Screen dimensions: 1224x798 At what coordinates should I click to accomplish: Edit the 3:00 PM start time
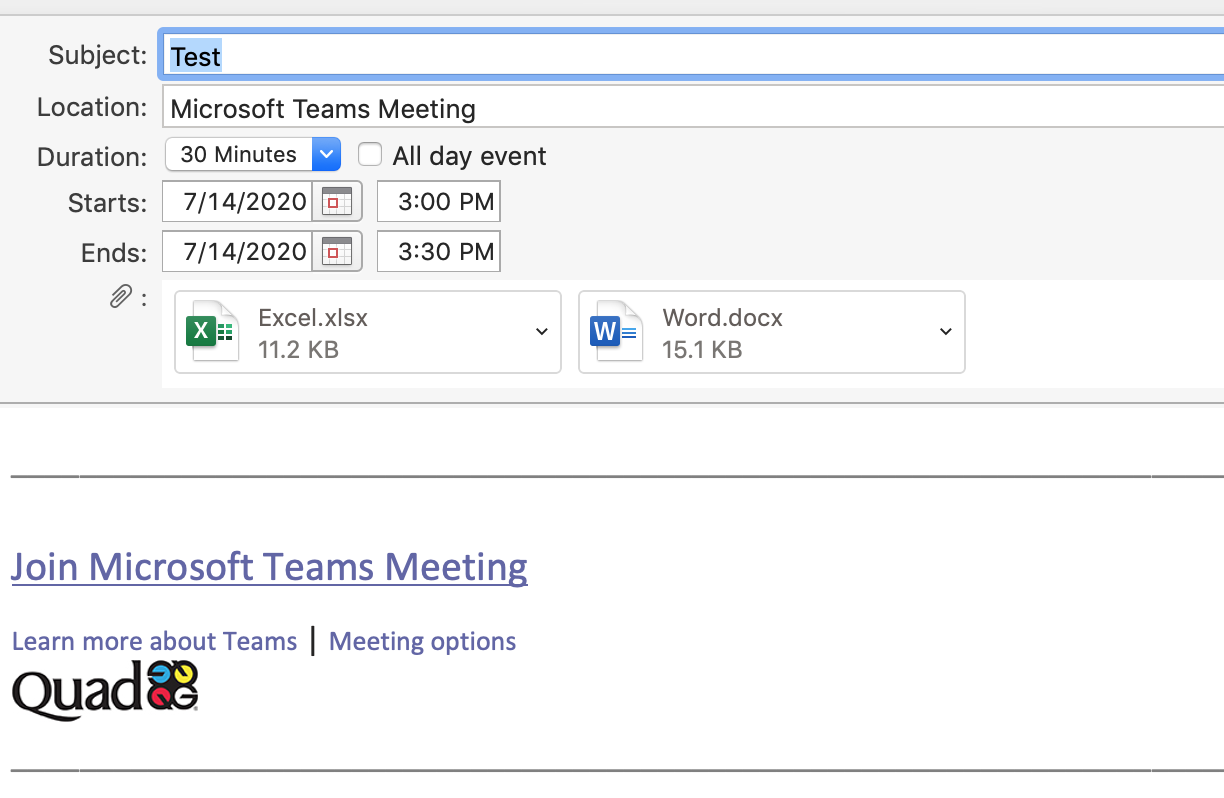[439, 202]
